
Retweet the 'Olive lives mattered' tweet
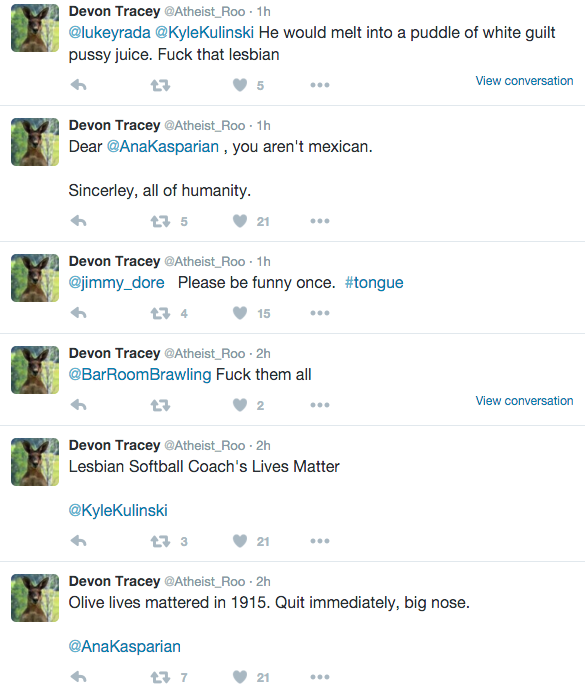(160, 677)
